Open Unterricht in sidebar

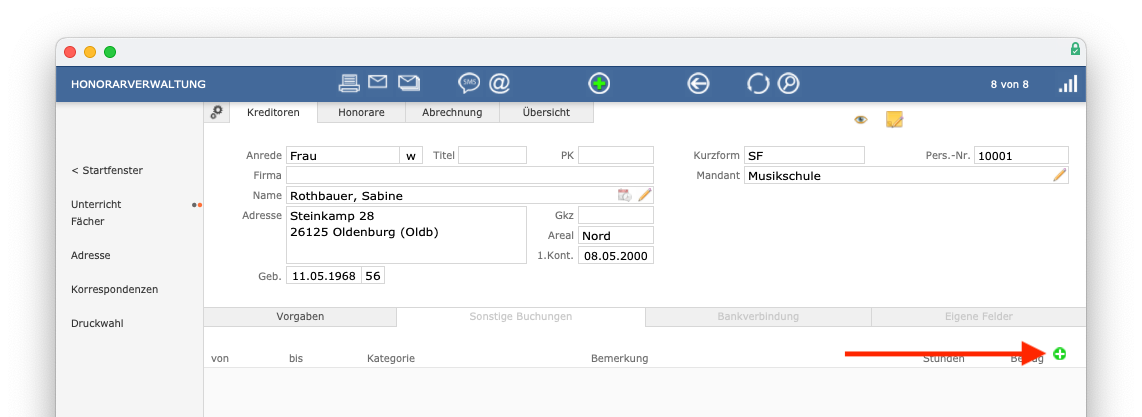[x=96, y=204]
